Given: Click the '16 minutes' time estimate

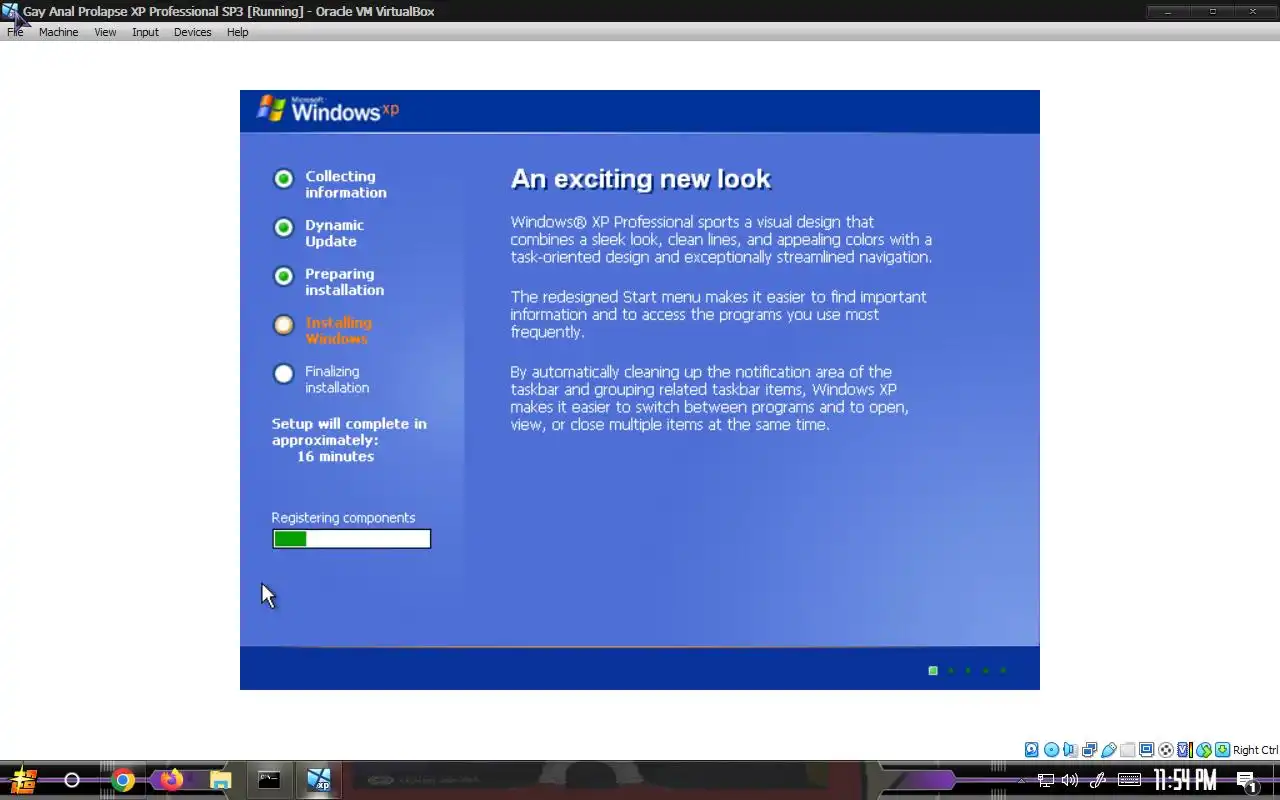Looking at the screenshot, I should 335,456.
